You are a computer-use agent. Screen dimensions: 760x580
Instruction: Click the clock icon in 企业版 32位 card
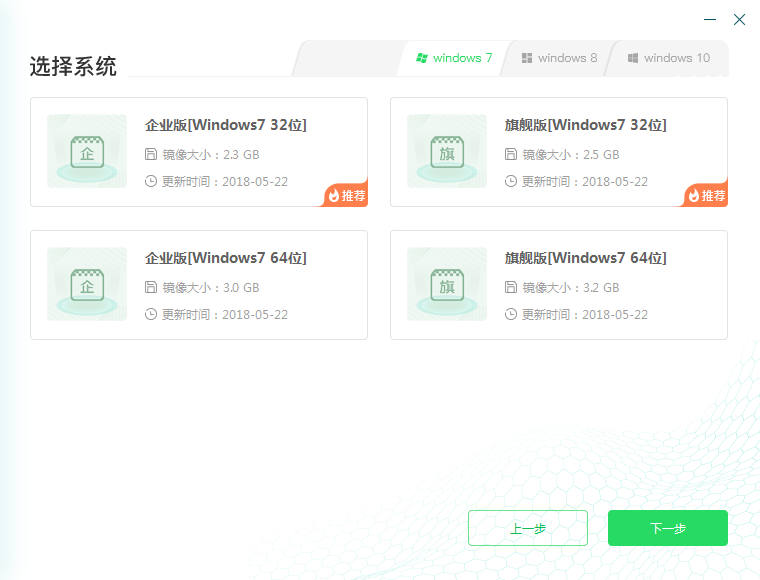(151, 181)
